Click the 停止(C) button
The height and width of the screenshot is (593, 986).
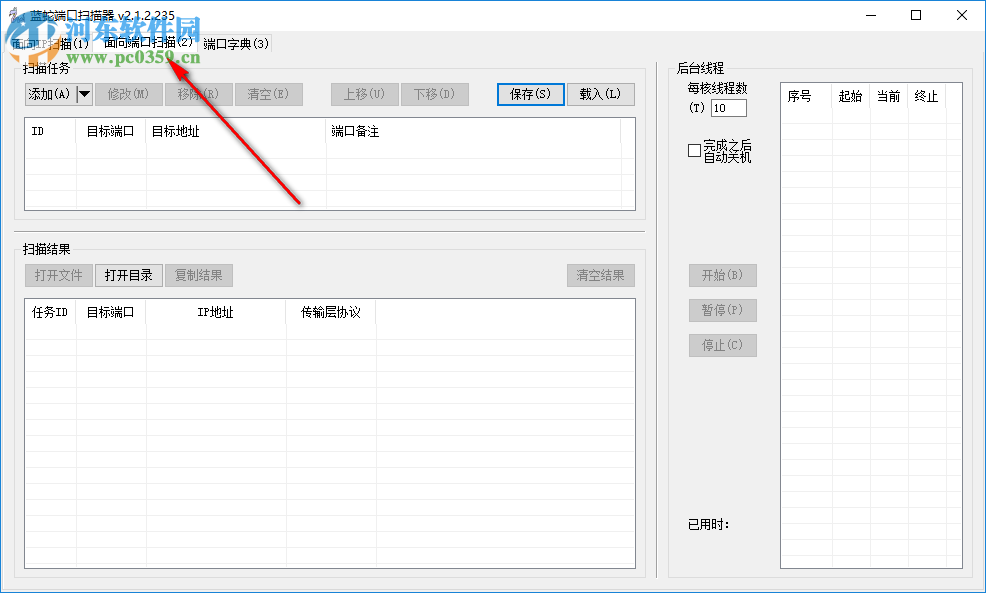(723, 345)
